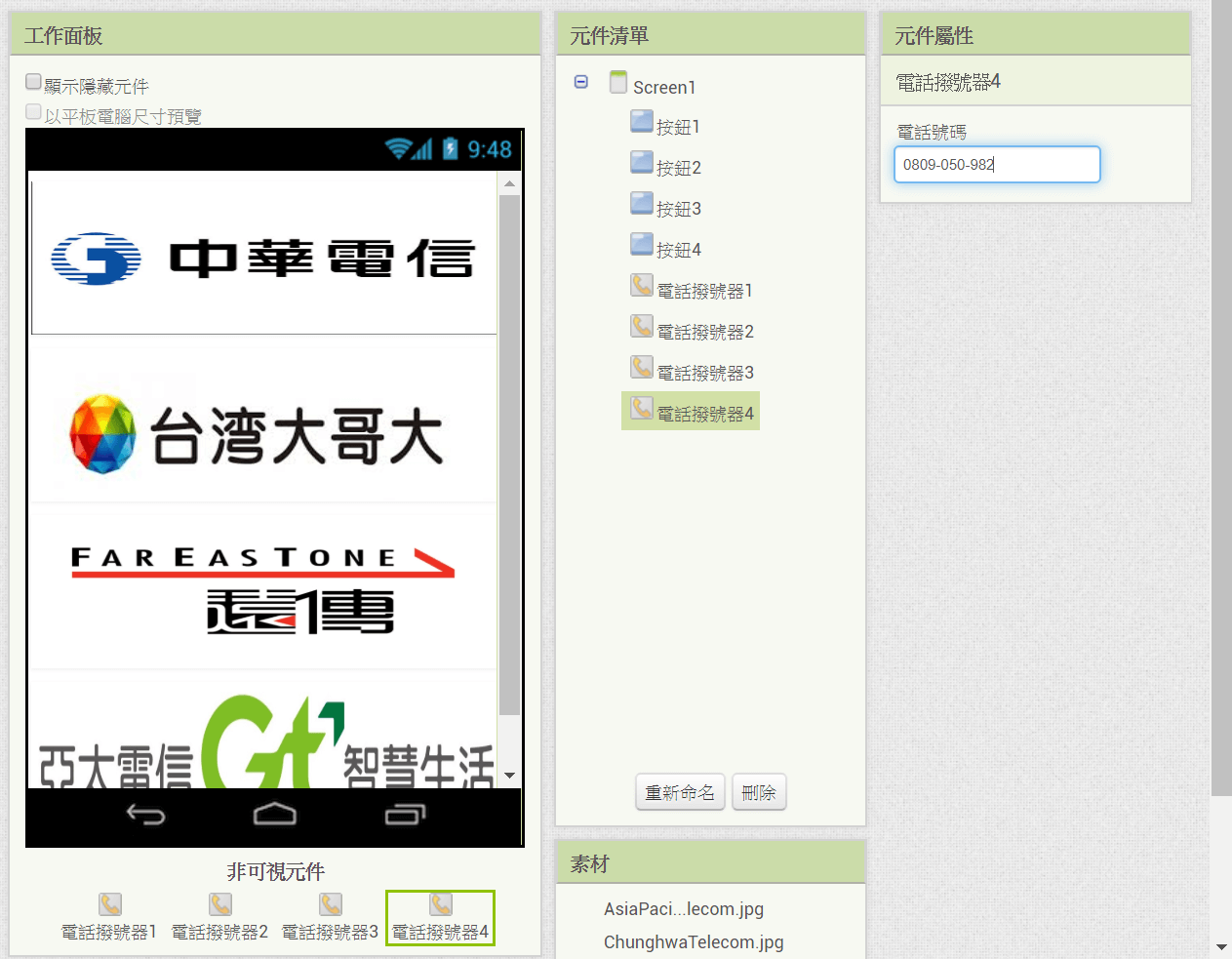
Task: Select non-visible 電話撥號器2 icon below the phone preview
Action: [220, 904]
